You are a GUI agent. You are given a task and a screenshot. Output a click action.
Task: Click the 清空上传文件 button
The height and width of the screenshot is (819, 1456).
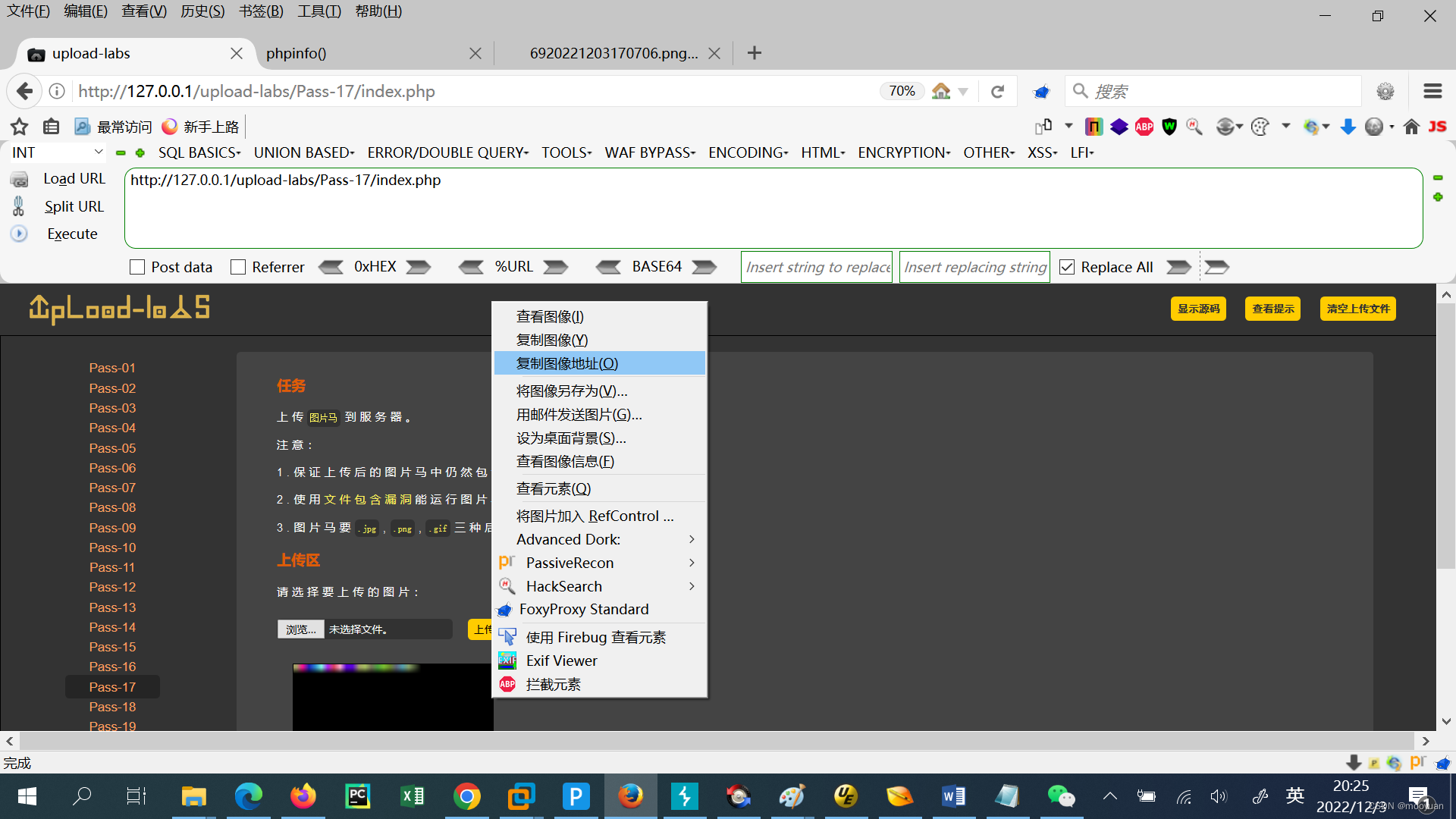1357,309
